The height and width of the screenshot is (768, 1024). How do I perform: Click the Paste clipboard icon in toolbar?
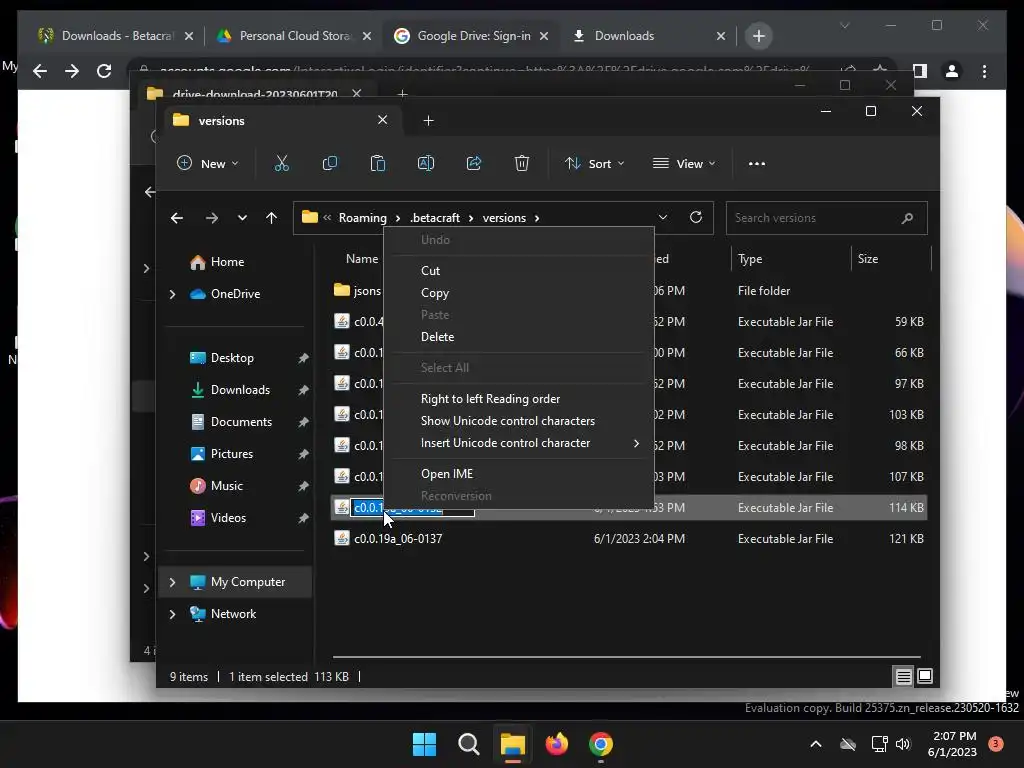pyautogui.click(x=377, y=163)
